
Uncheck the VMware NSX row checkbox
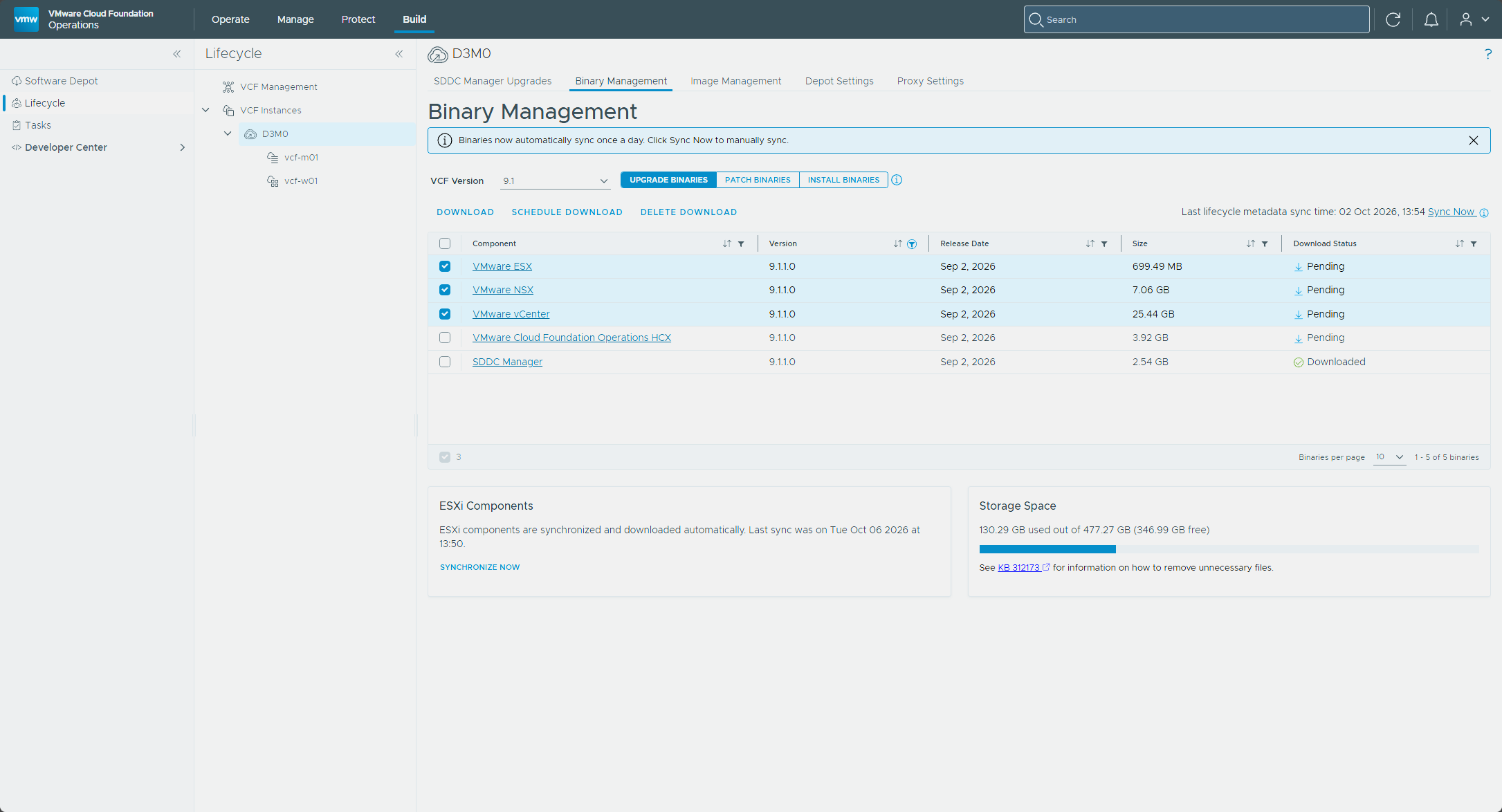tap(445, 290)
